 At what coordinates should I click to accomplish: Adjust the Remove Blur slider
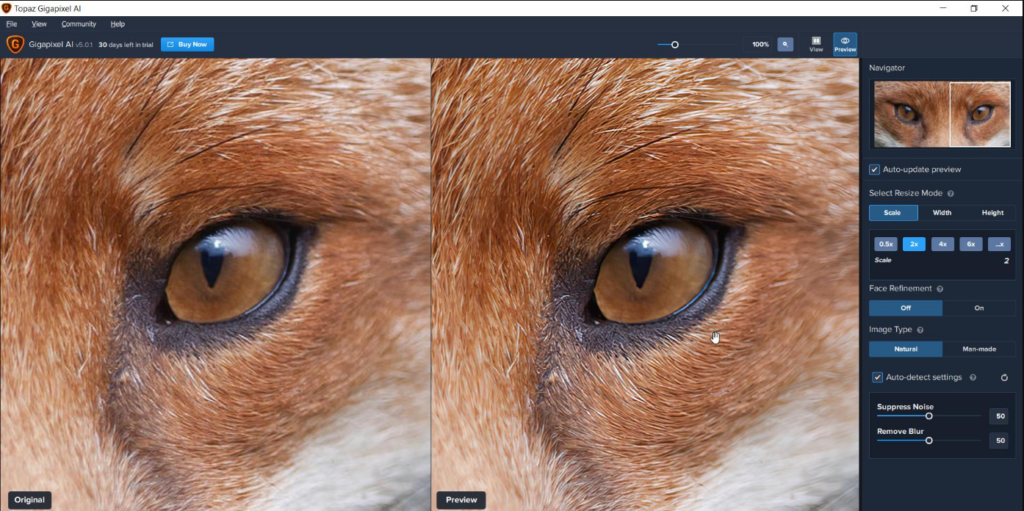[929, 440]
